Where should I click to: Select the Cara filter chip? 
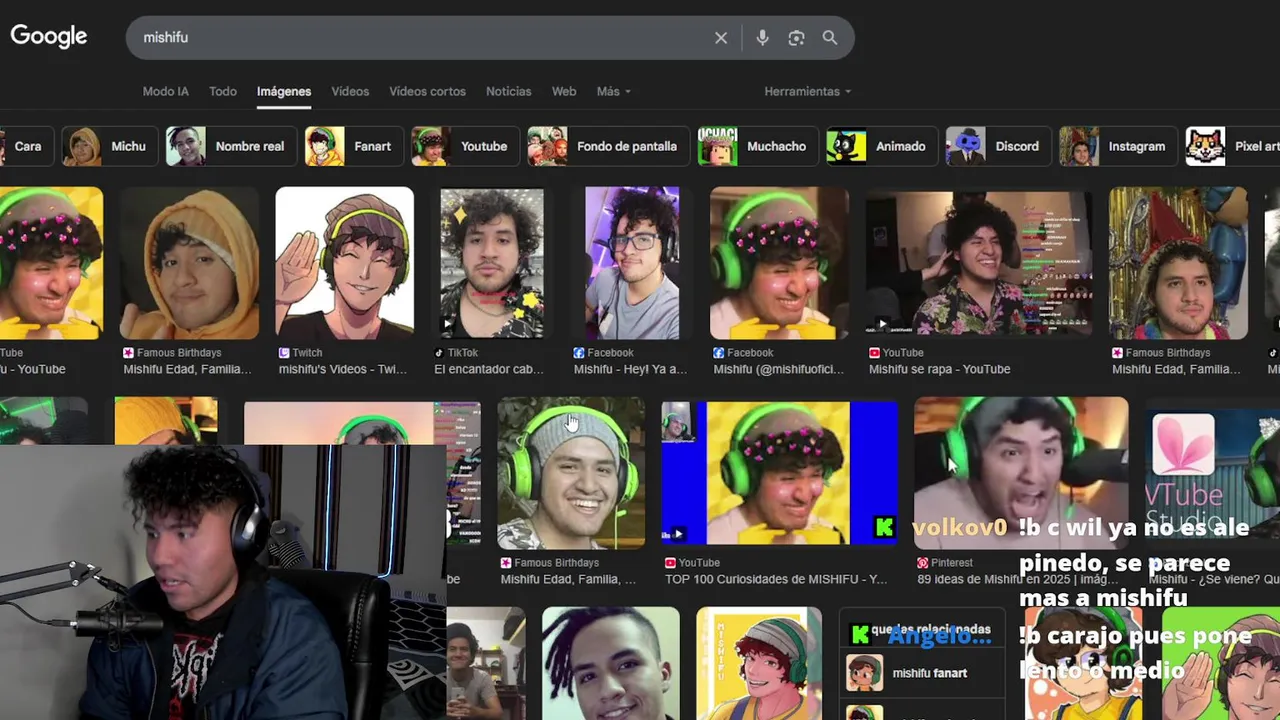point(25,146)
